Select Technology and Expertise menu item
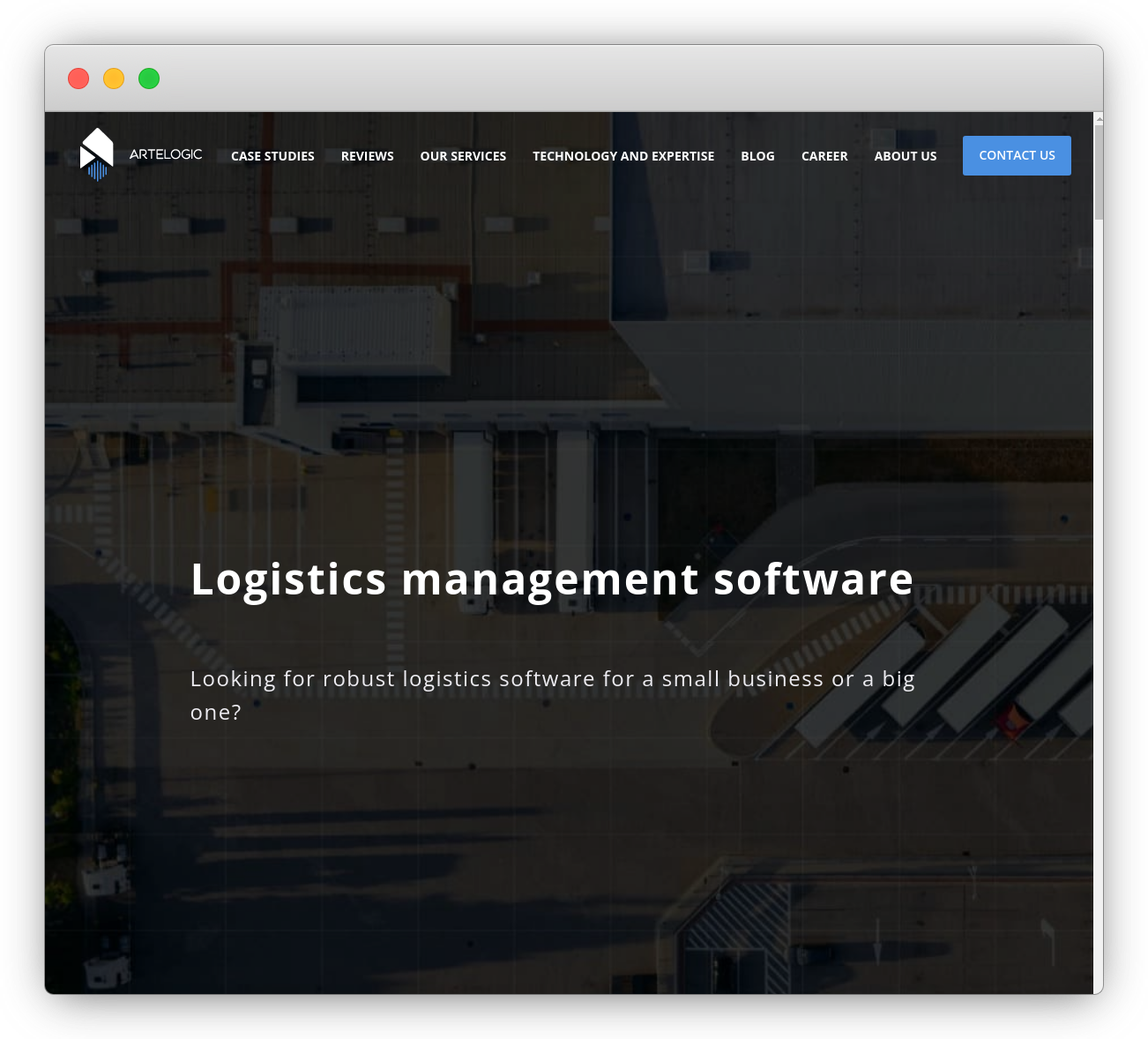Screen dimensions: 1148x1039 pos(623,156)
